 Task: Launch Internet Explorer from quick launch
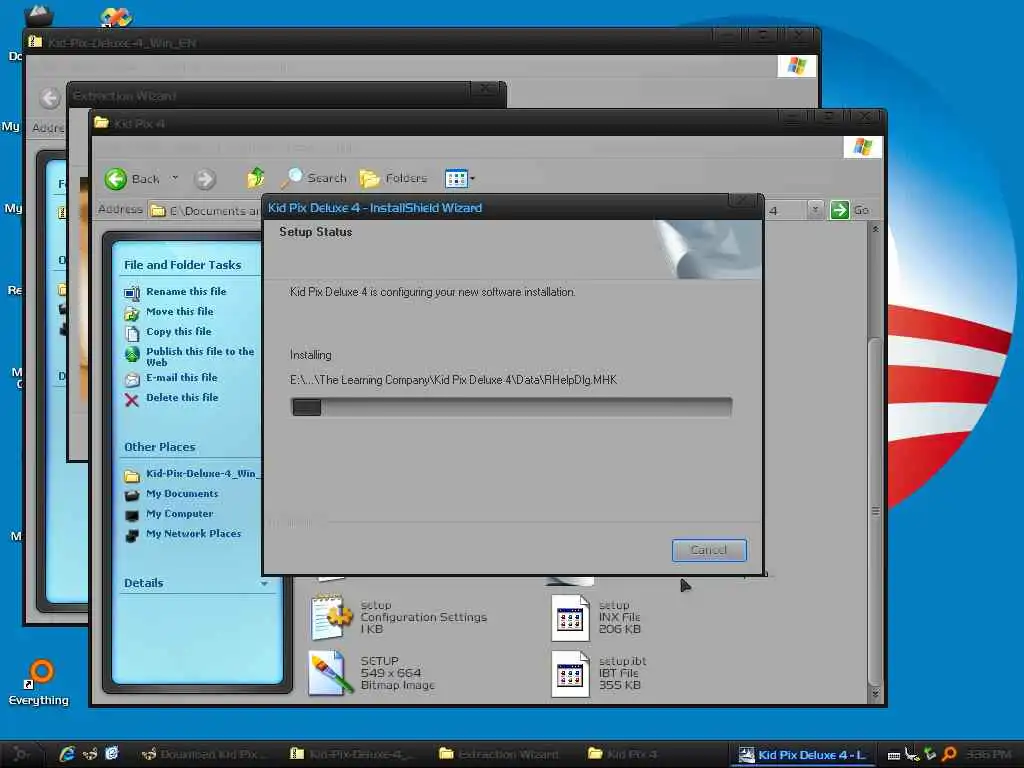(67, 754)
